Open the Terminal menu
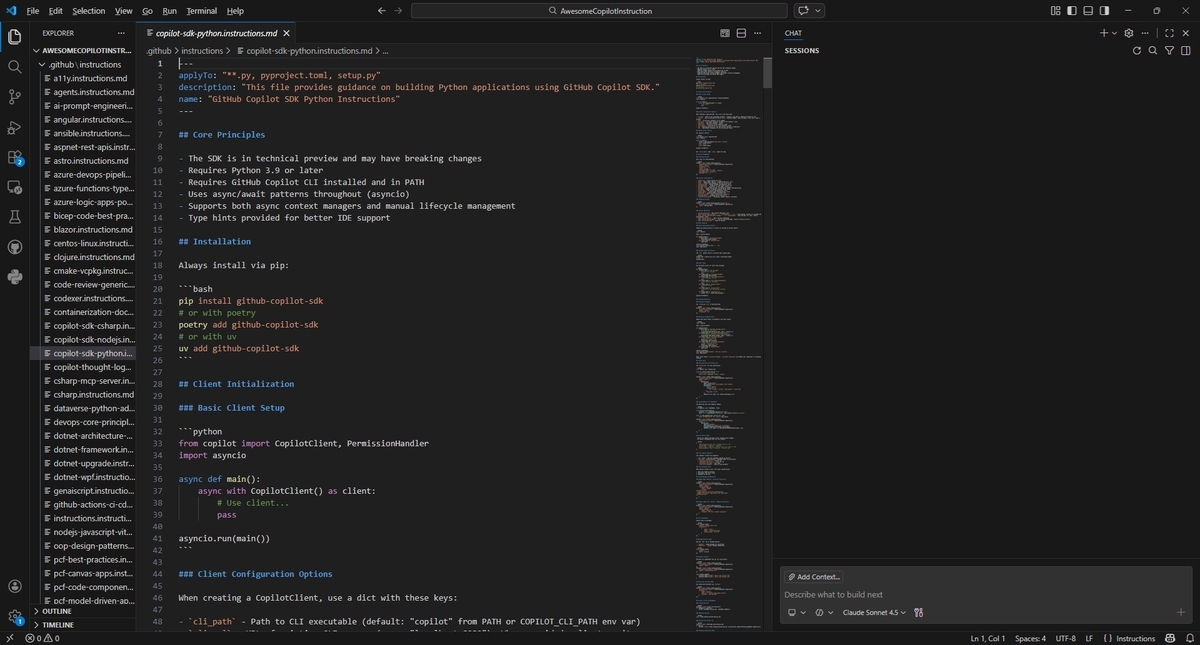Viewport: 1200px width, 645px height. (201, 10)
